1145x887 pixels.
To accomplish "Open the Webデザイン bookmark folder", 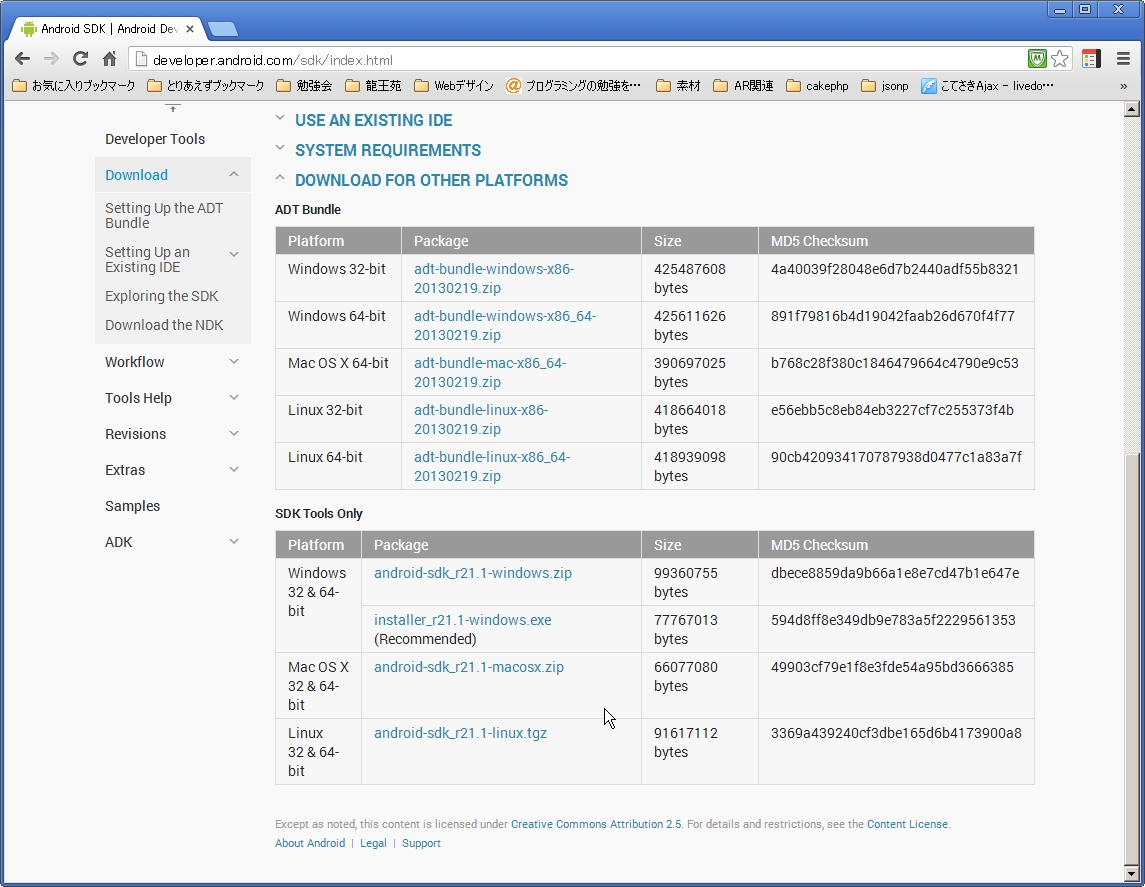I will point(454,86).
